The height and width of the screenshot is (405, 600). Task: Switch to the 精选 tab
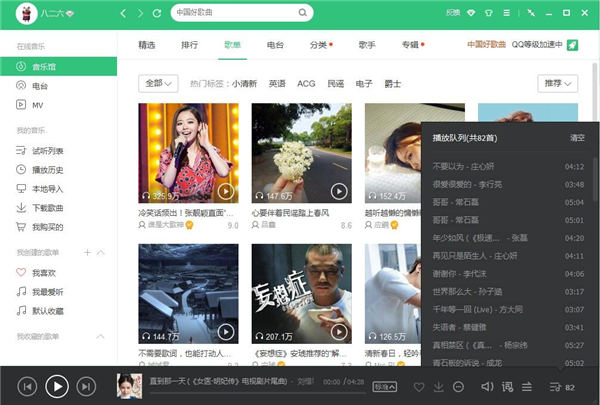[x=147, y=45]
